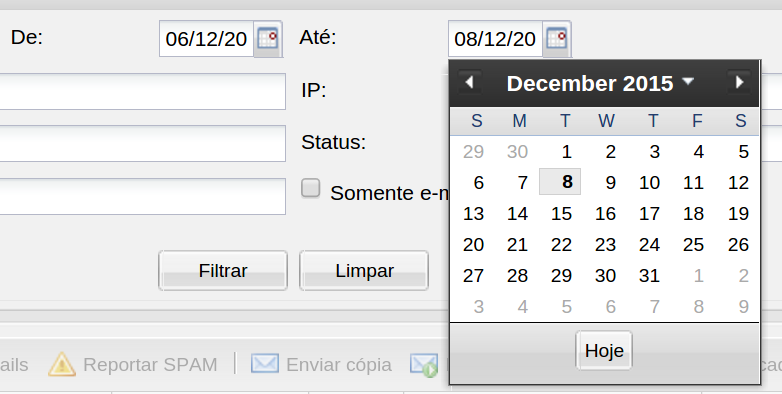Select November 30 in grayed dates
The height and width of the screenshot is (394, 782).
[x=517, y=152]
